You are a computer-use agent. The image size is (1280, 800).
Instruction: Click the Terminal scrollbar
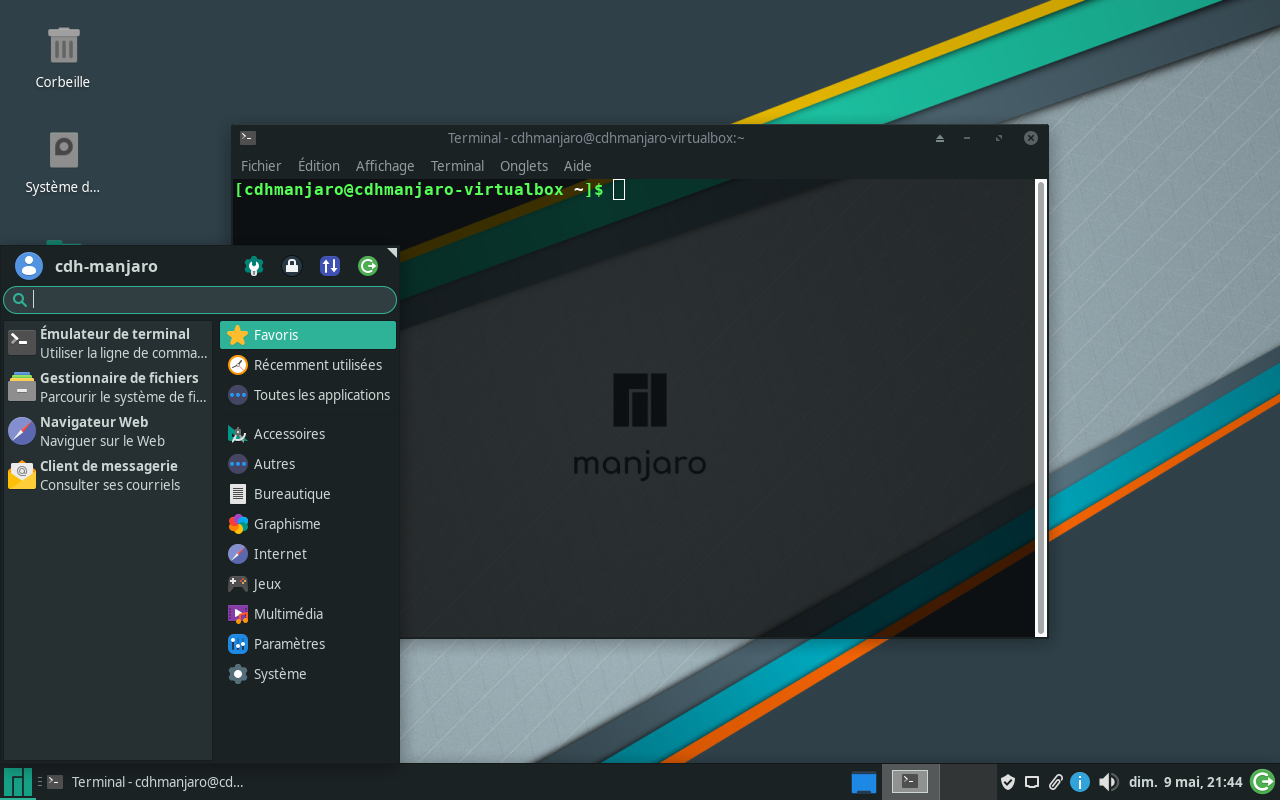[1040, 400]
